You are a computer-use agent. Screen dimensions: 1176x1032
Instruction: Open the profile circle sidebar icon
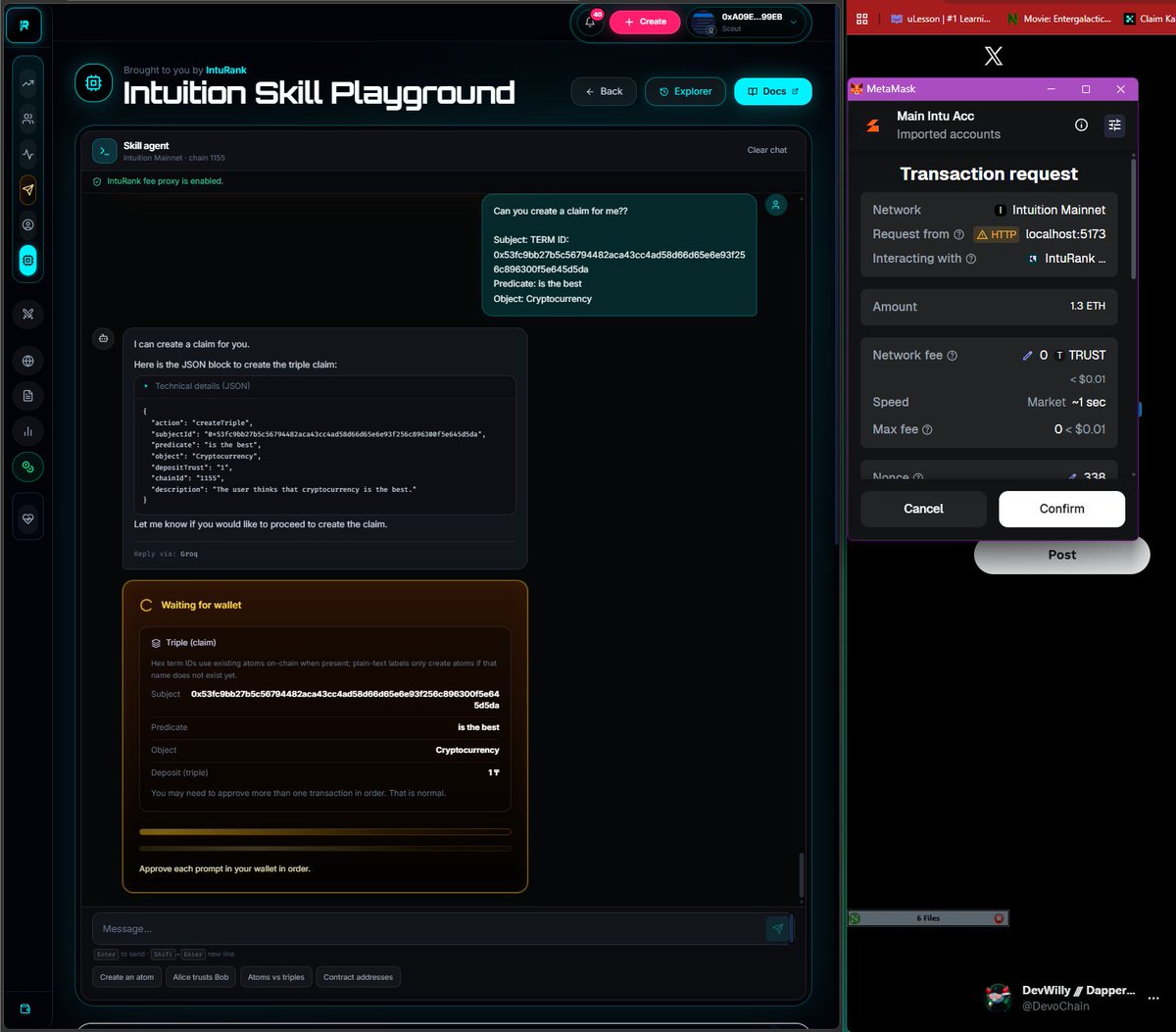(x=28, y=225)
